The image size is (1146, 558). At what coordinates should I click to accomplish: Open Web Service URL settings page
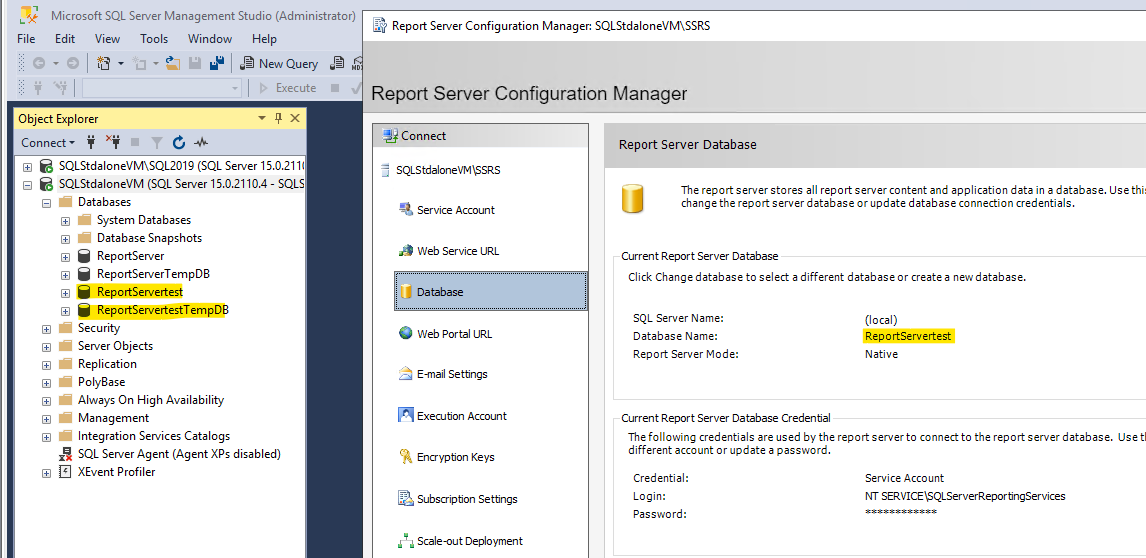tap(448, 251)
